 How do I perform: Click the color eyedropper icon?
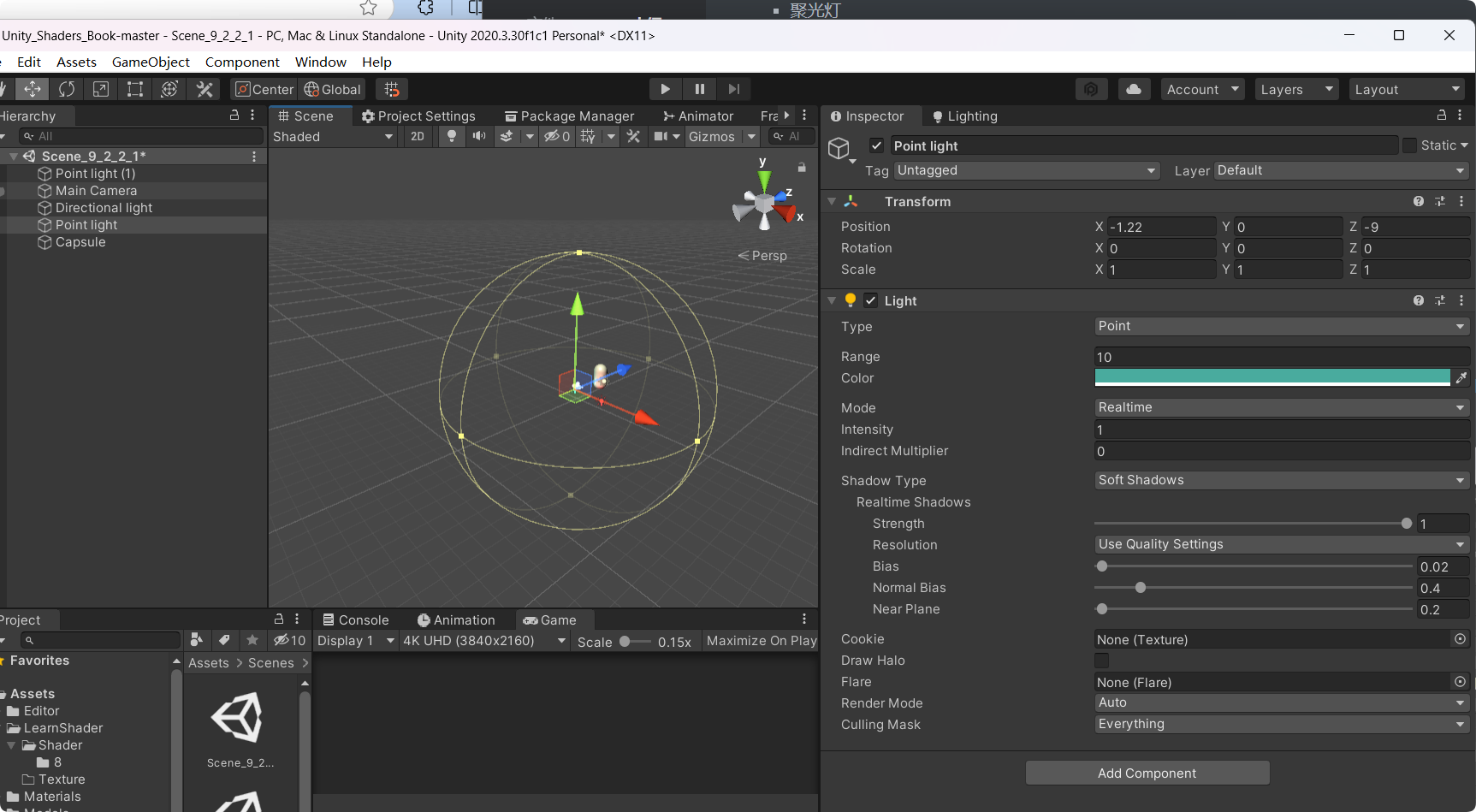tap(1461, 377)
